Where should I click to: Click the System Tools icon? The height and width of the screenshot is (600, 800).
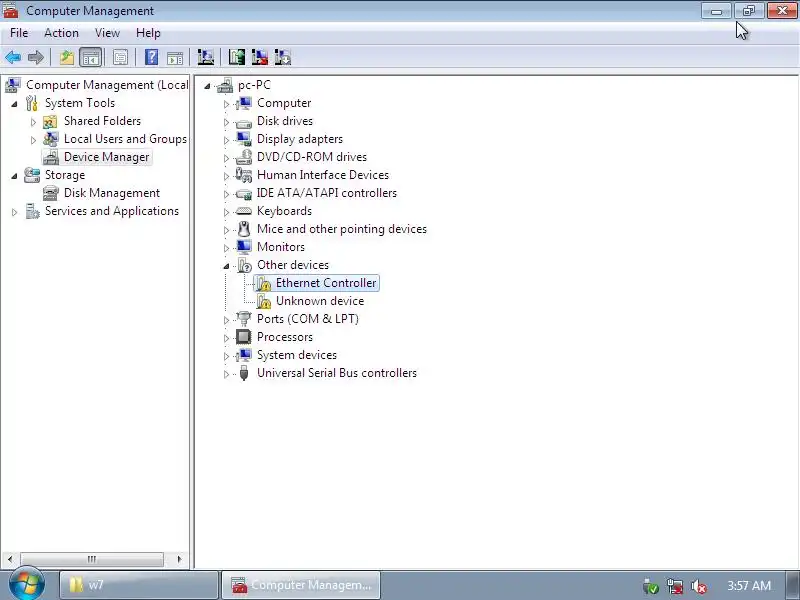32,103
